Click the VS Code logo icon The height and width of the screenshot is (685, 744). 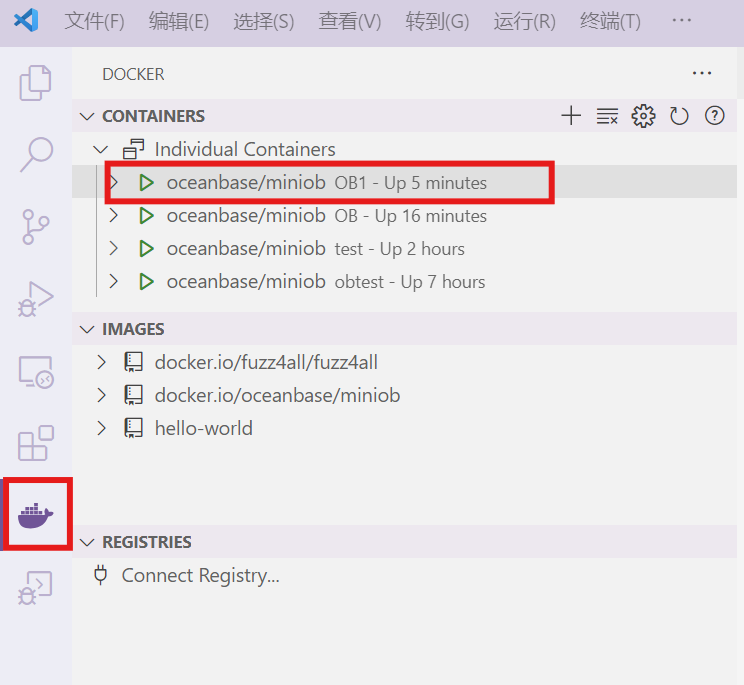(26, 20)
